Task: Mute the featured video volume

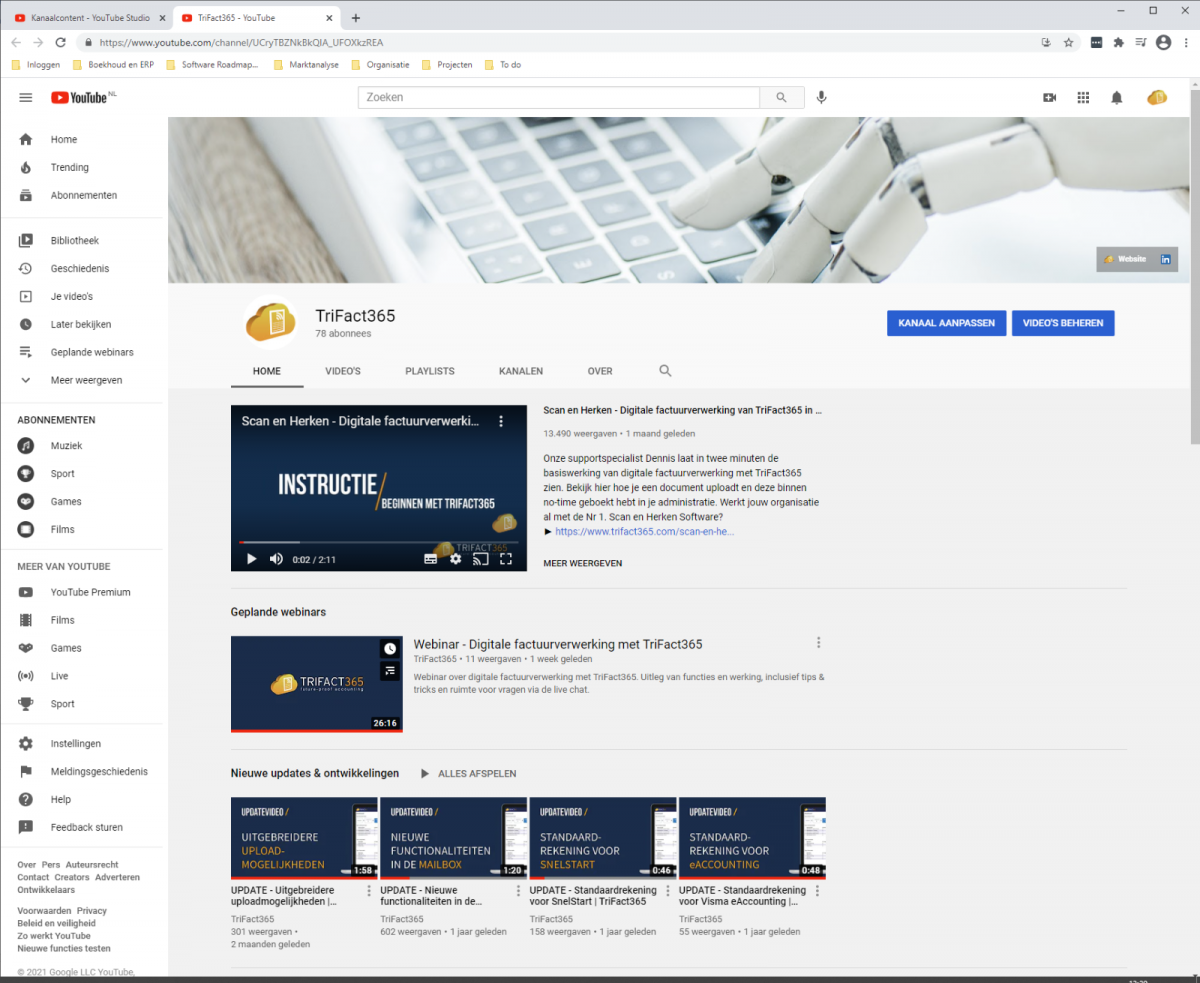Action: [x=276, y=559]
